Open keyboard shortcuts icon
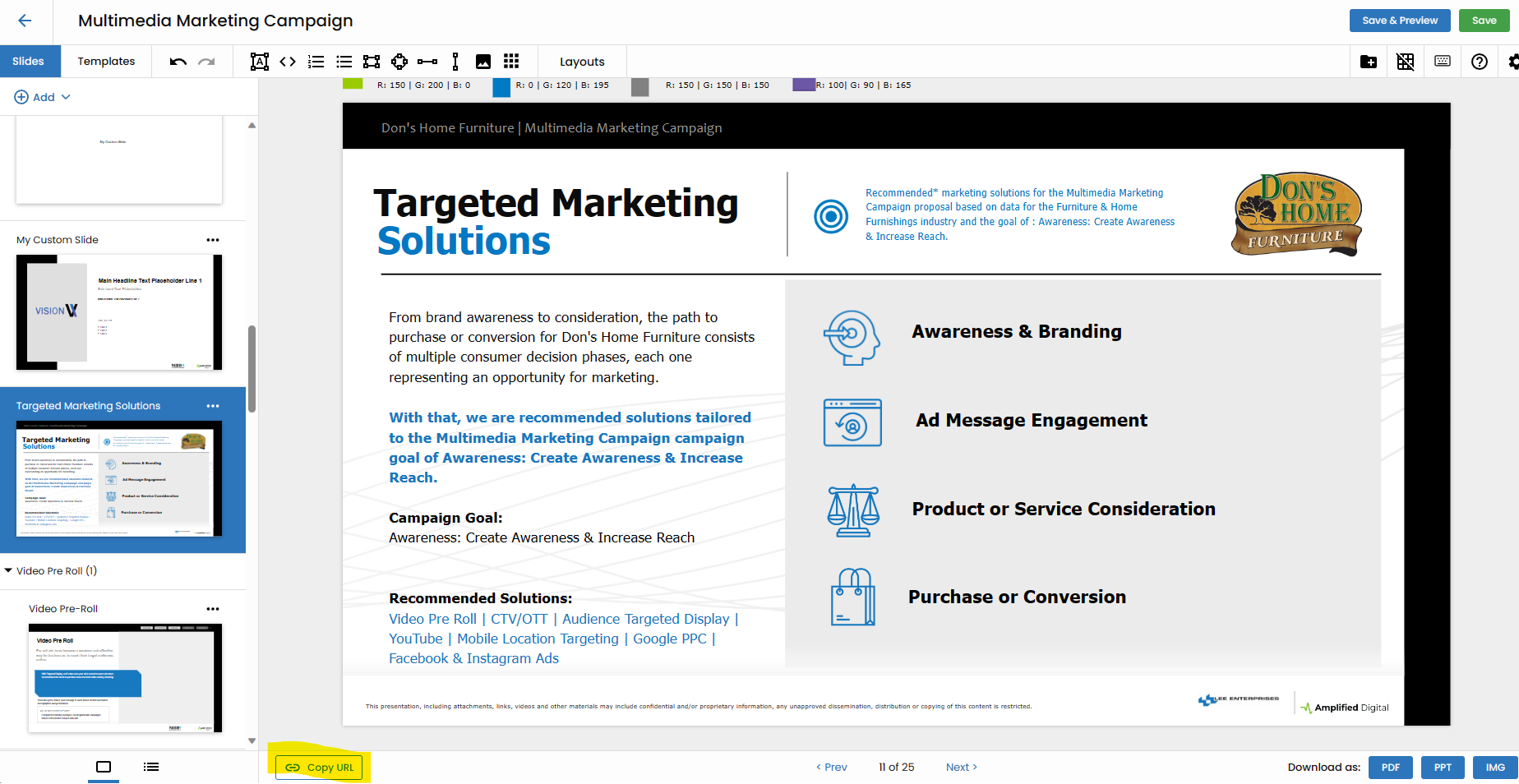Image resolution: width=1519 pixels, height=784 pixels. coord(1443,62)
